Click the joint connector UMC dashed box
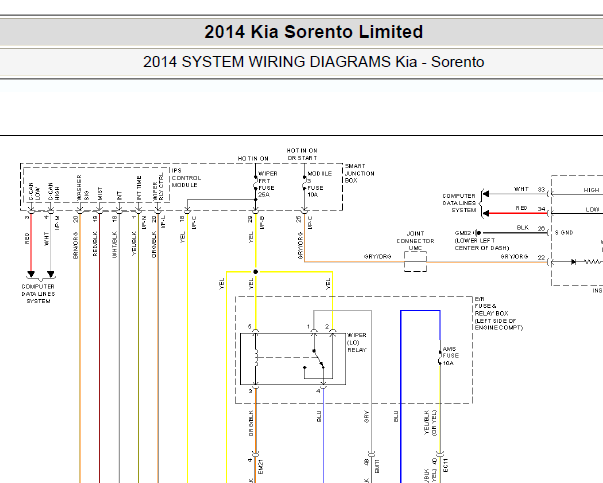 pyautogui.click(x=415, y=261)
